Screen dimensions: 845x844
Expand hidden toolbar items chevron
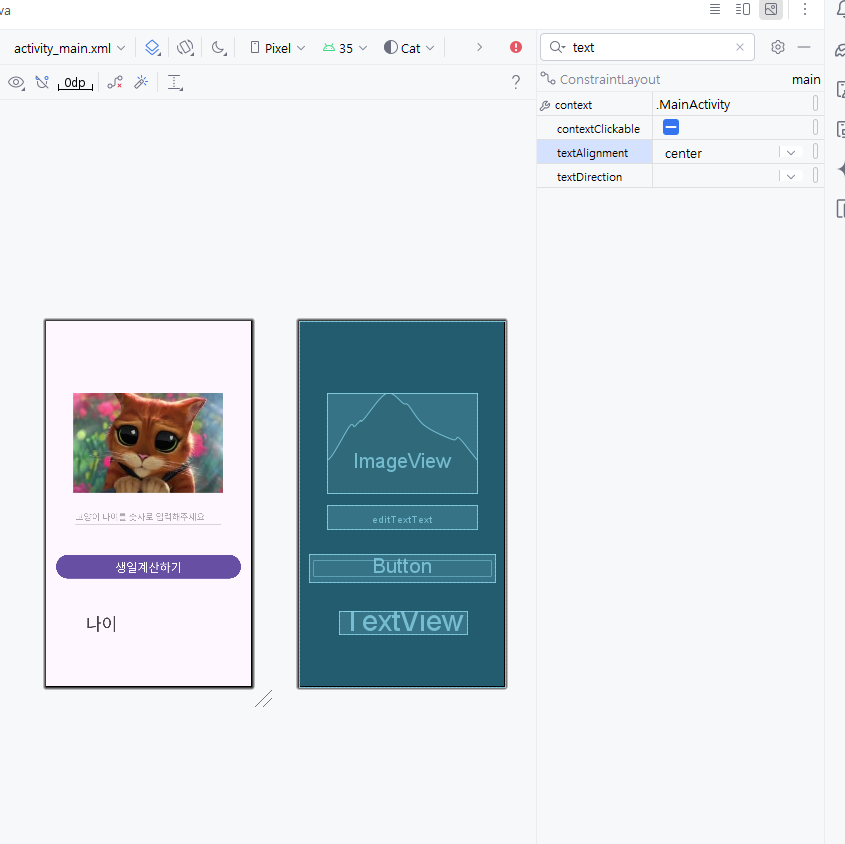point(479,47)
